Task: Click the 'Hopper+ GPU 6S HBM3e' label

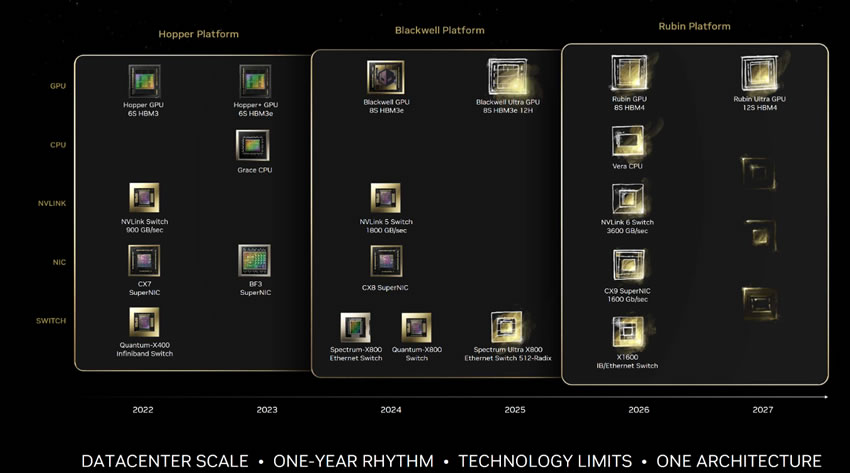Action: [256, 109]
